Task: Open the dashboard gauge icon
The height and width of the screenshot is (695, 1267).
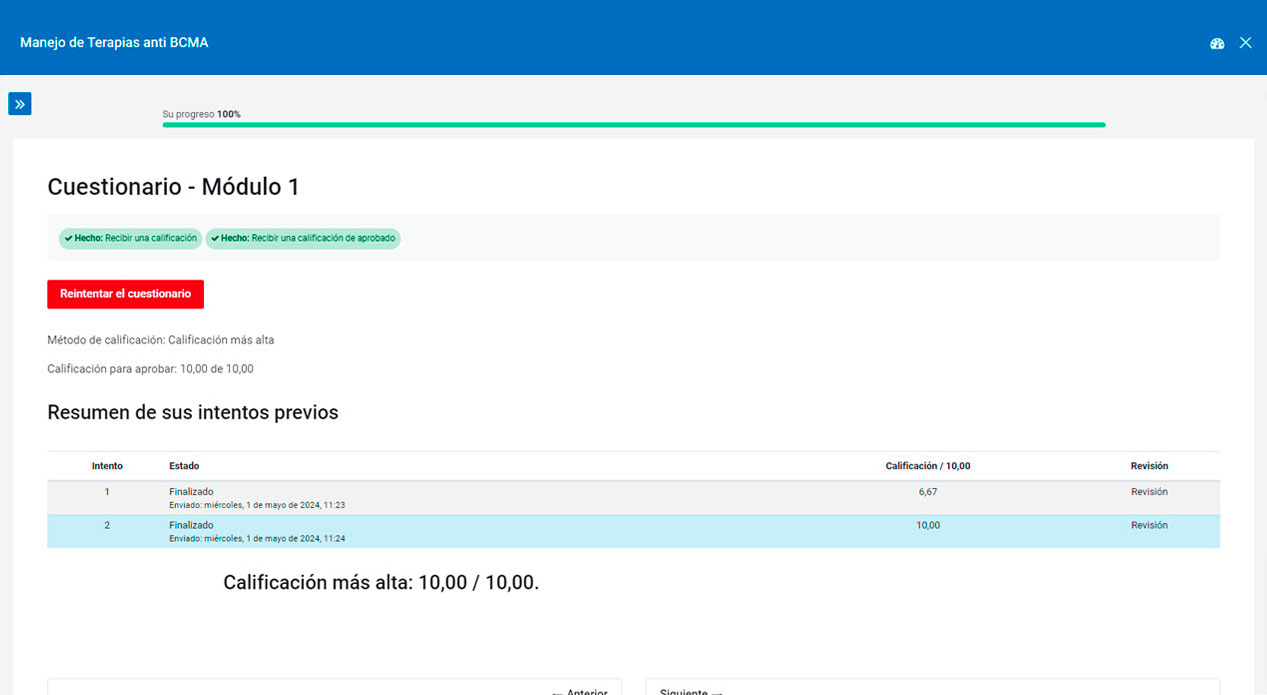Action: [x=1217, y=43]
